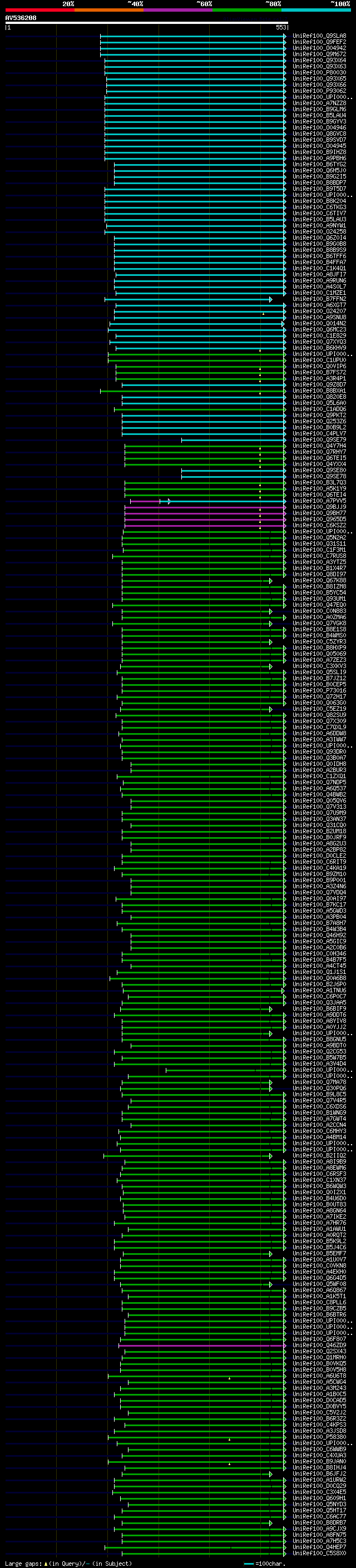This screenshot has height=1568, width=356.
Task: Click the UniRef100_B5LAU4 label
Action: click(319, 115)
